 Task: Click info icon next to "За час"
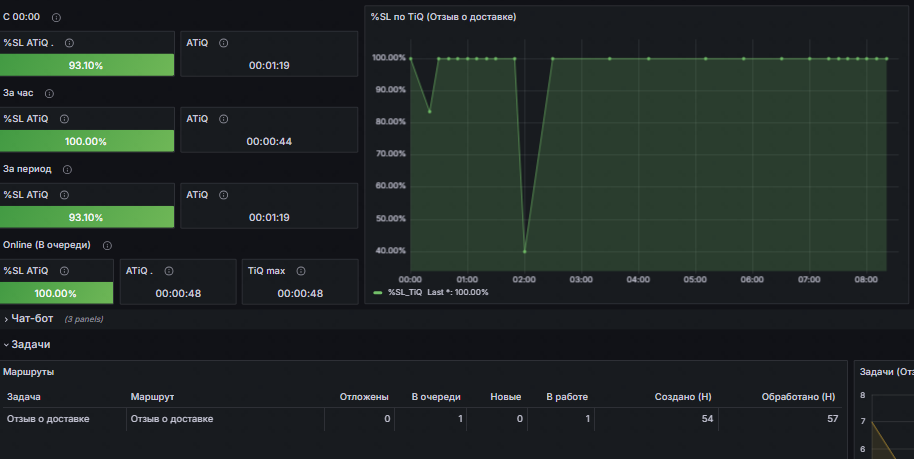pos(50,93)
